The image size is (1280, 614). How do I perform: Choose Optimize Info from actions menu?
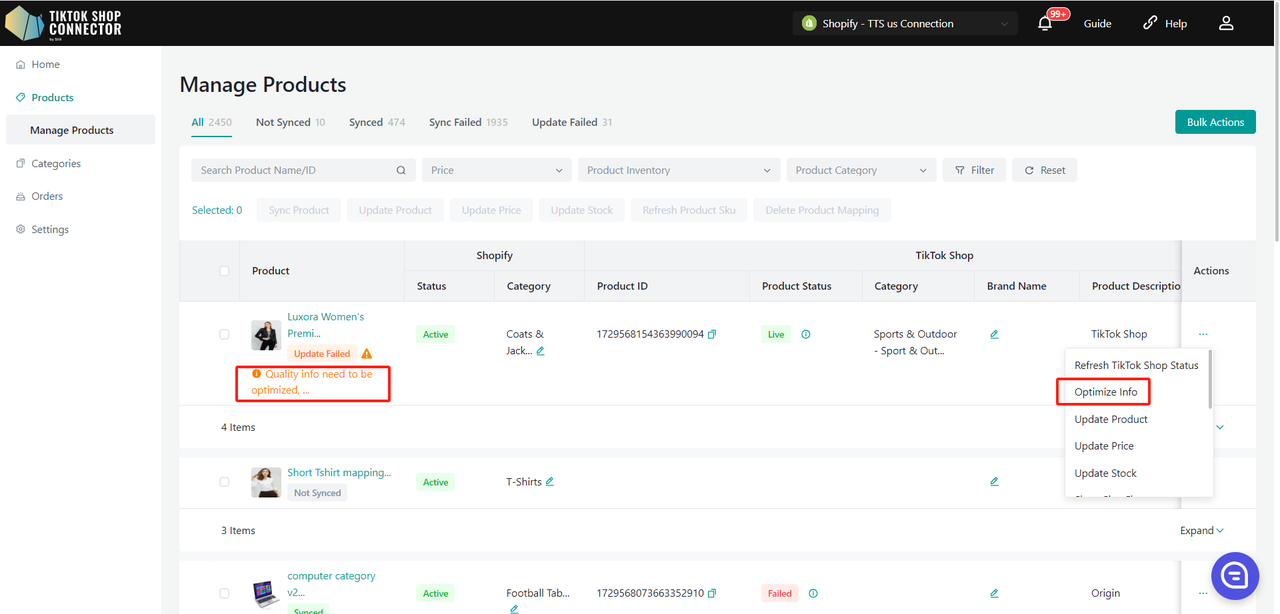[1105, 392]
